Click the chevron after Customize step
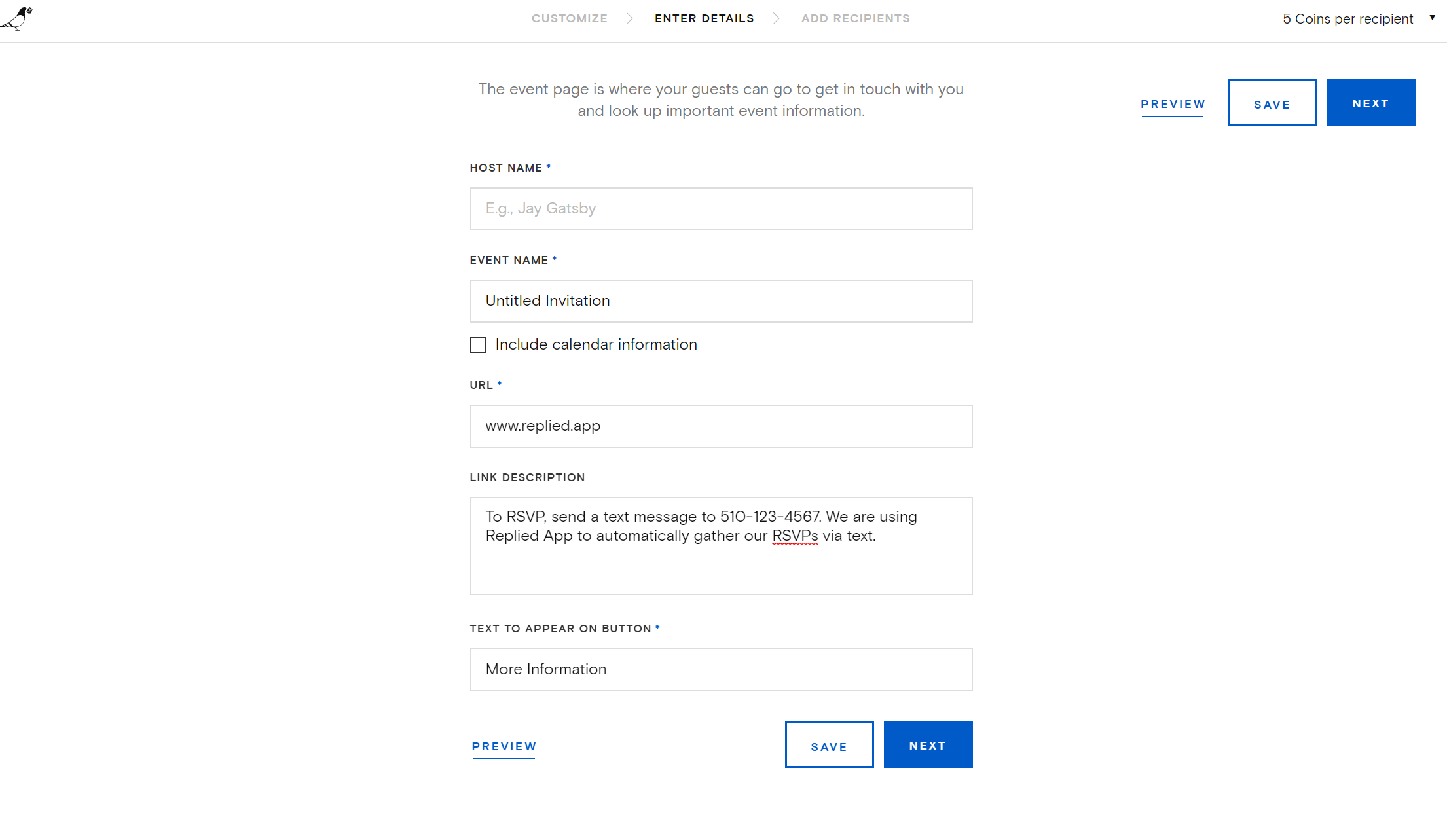This screenshot has height=840, width=1447. click(x=629, y=18)
